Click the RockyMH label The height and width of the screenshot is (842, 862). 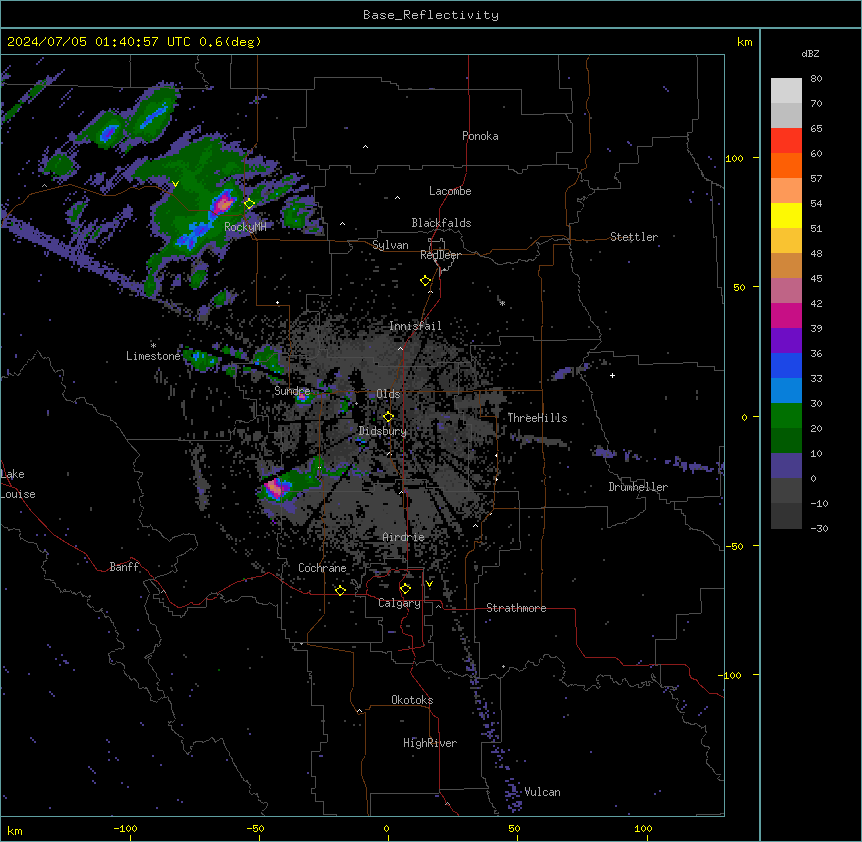pyautogui.click(x=245, y=227)
